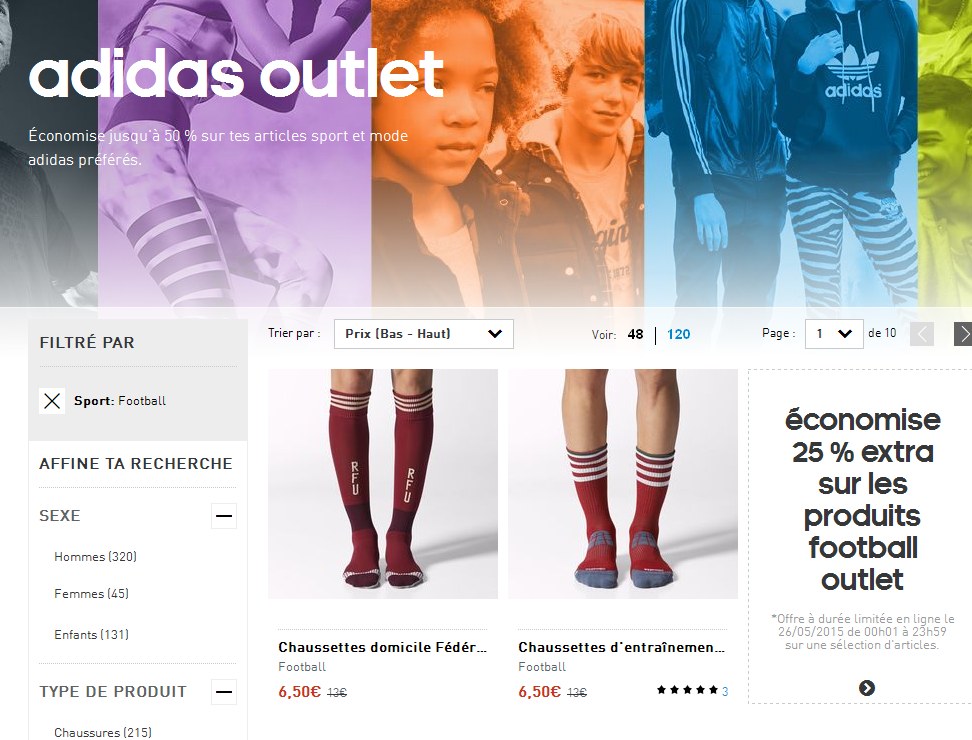The width and height of the screenshot is (972, 740).
Task: Open Chaussettes d'entraînemen... product title
Action: coord(622,647)
